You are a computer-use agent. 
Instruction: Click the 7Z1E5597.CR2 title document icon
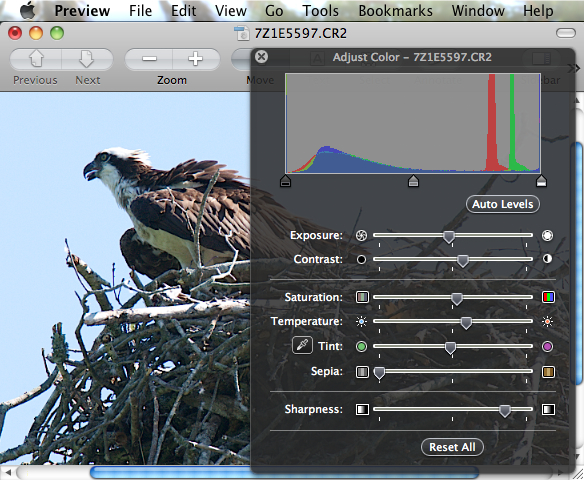pos(241,33)
